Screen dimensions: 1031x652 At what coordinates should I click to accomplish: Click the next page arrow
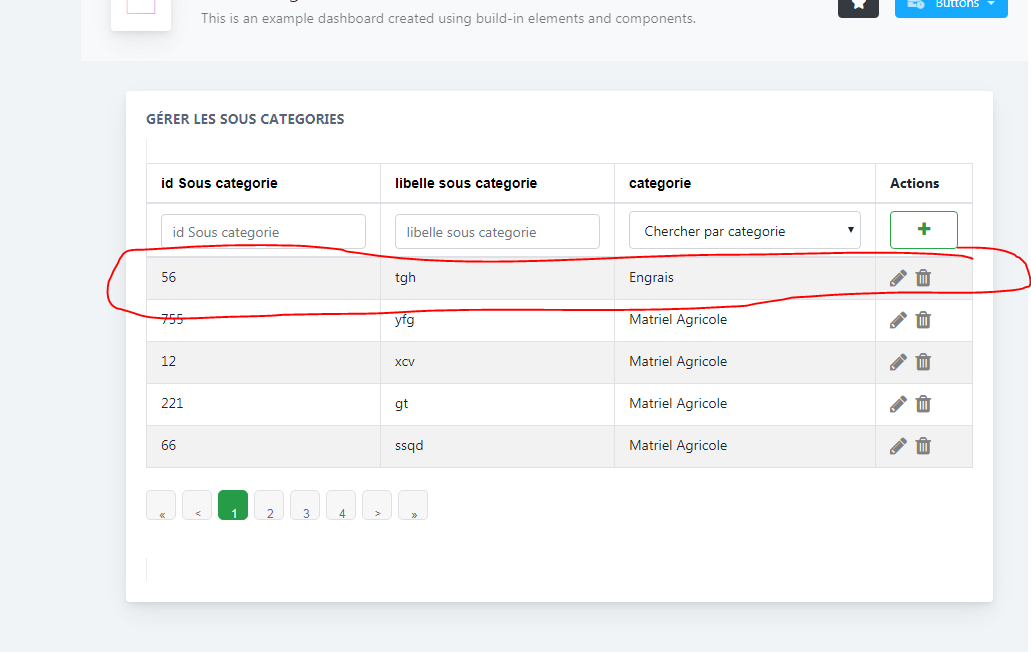click(x=377, y=505)
